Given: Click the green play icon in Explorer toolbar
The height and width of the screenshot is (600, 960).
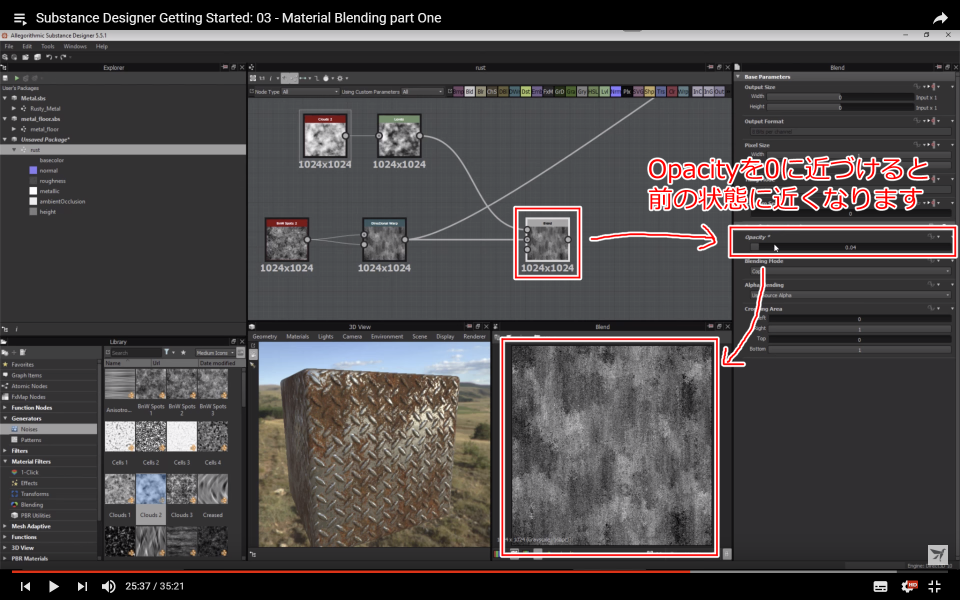Looking at the screenshot, I should point(17,78).
